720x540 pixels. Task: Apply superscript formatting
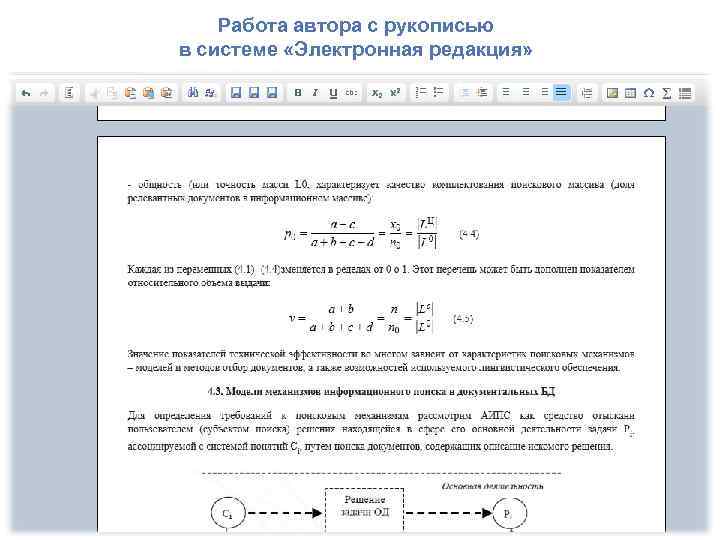(x=395, y=93)
